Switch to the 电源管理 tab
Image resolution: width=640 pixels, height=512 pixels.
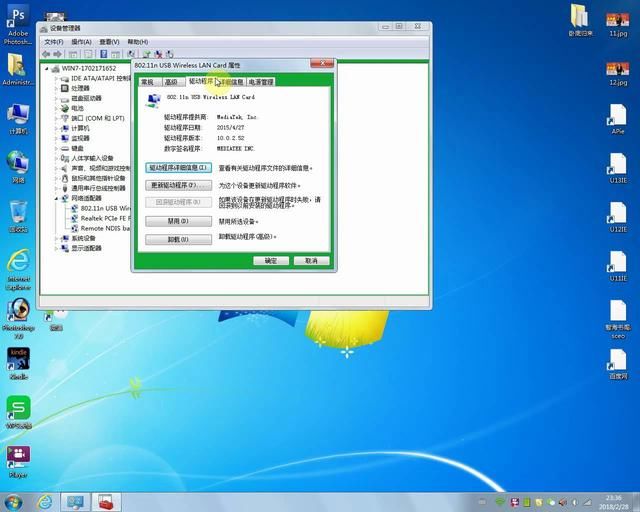(x=260, y=82)
